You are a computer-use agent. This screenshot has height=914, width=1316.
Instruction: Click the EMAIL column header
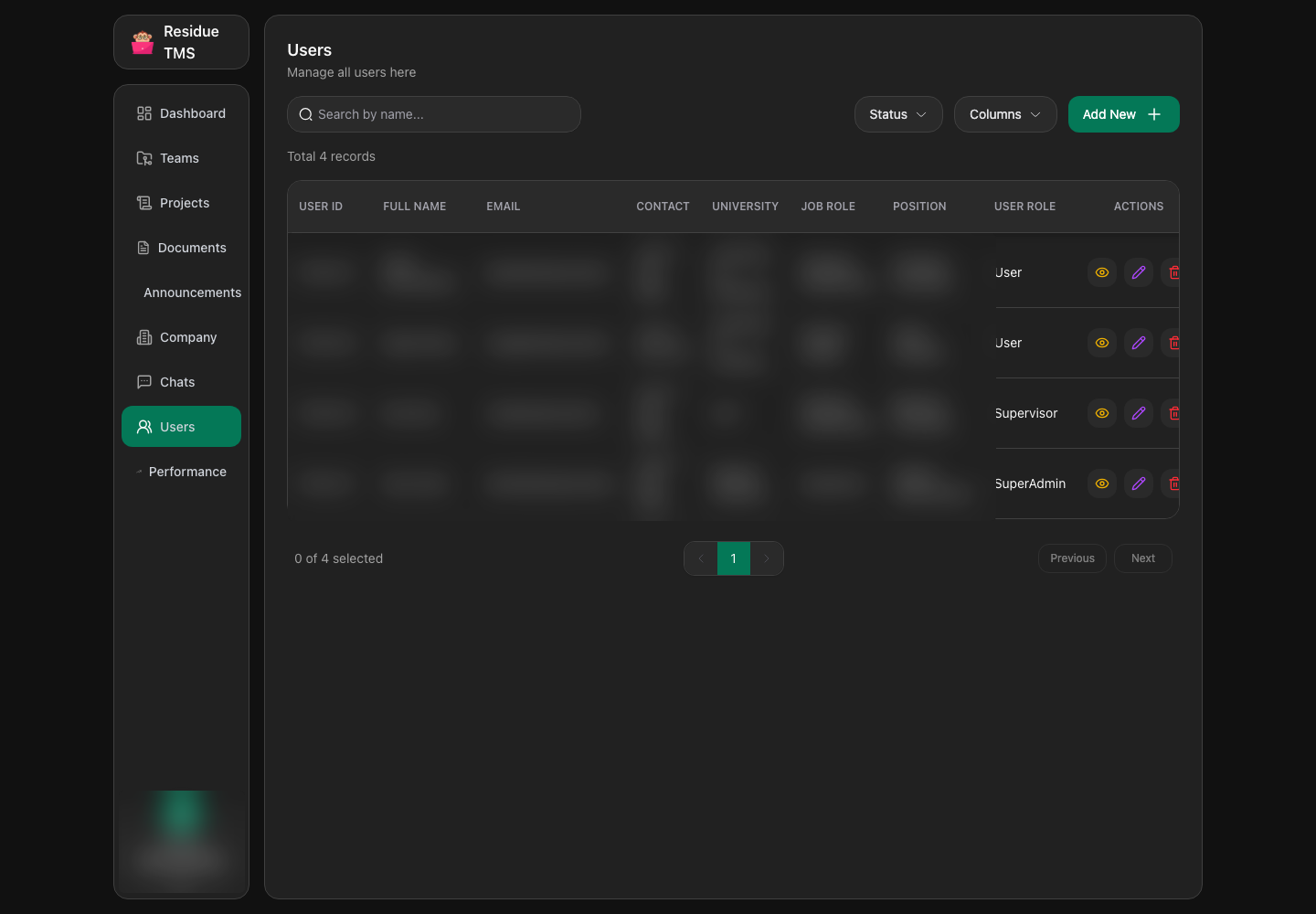[x=504, y=207]
